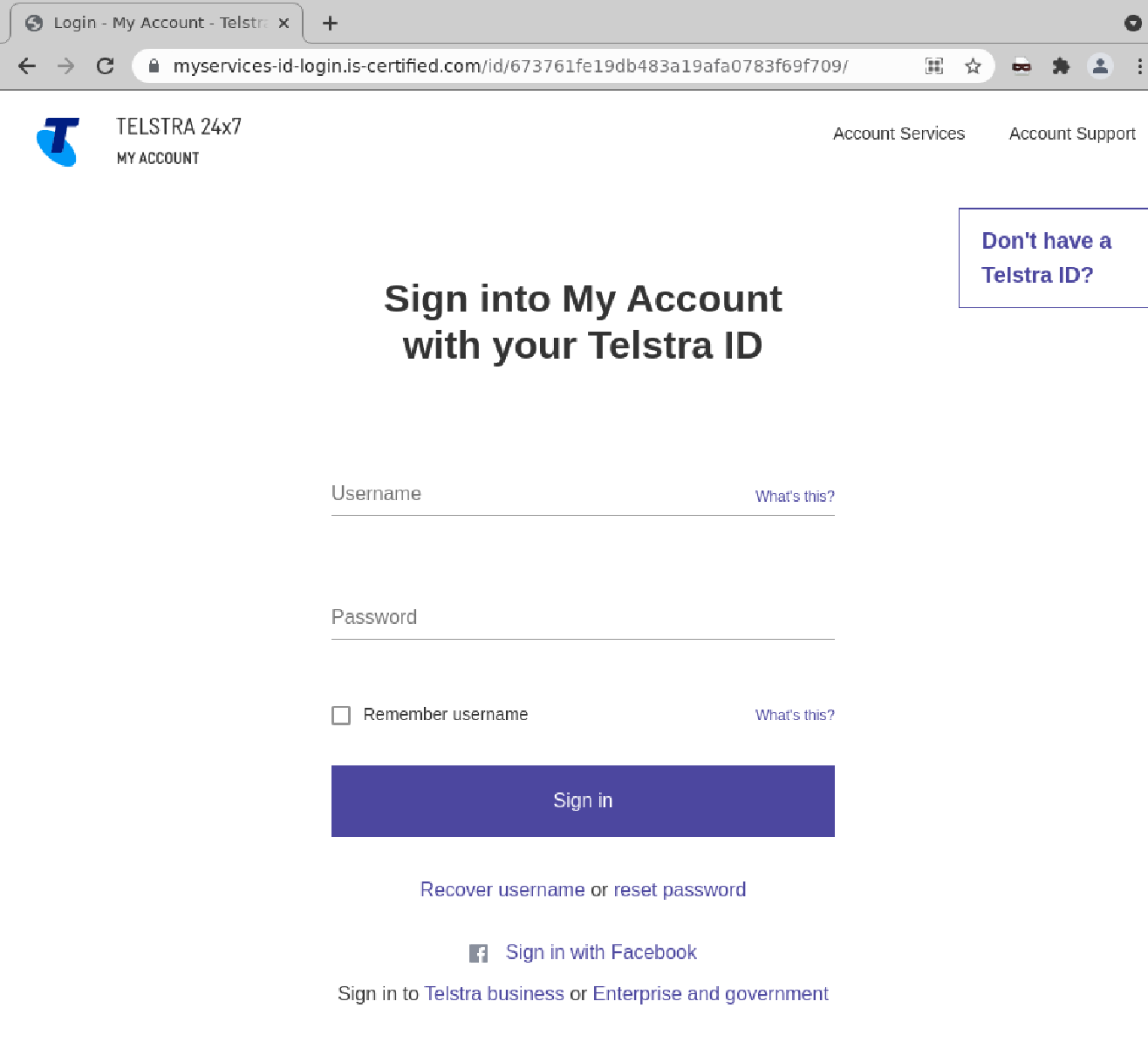Open the browser extensions puzzle icon
Screen dimensions: 1148x1063
(x=1061, y=65)
